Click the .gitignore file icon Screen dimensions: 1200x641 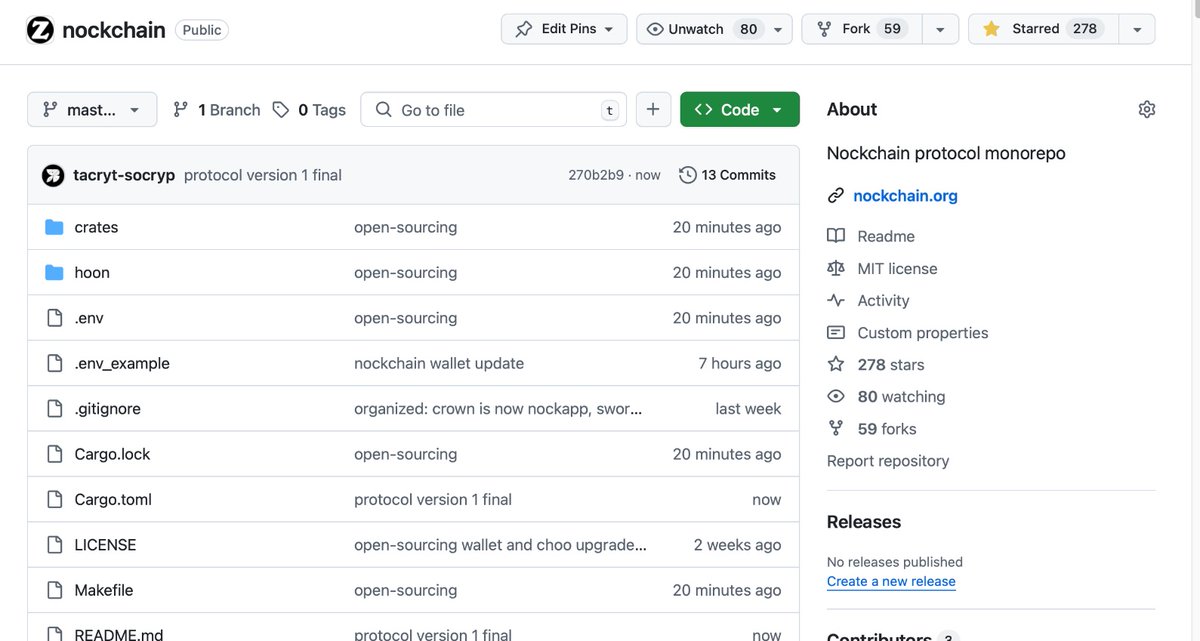point(55,408)
